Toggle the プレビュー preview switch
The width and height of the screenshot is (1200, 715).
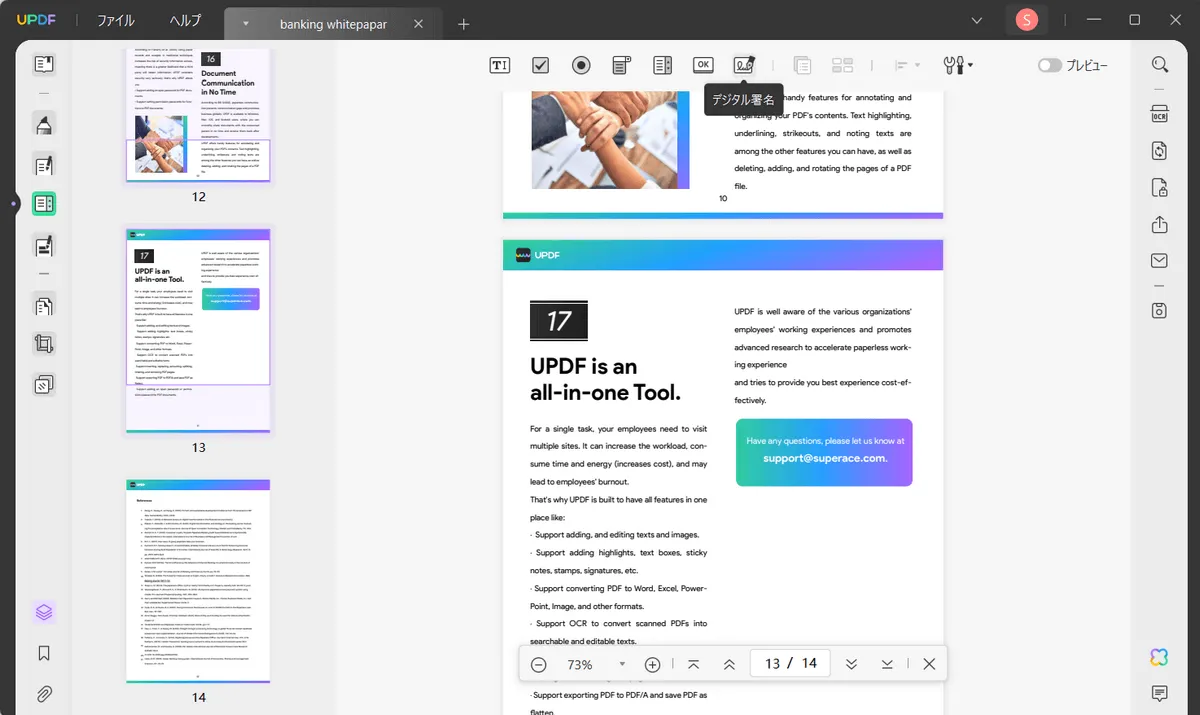[1049, 65]
